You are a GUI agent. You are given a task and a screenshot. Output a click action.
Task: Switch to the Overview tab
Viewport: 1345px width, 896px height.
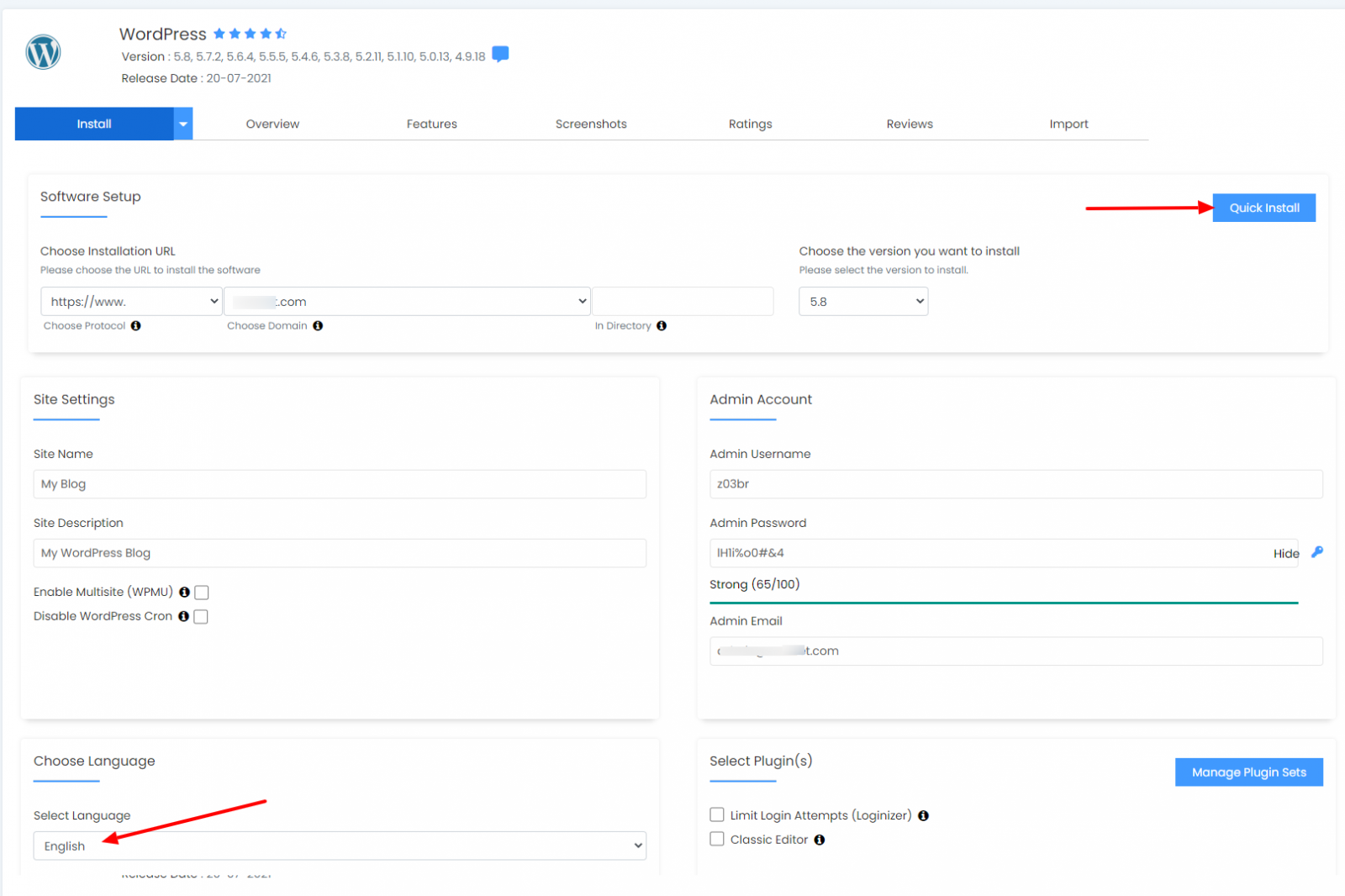click(x=272, y=124)
